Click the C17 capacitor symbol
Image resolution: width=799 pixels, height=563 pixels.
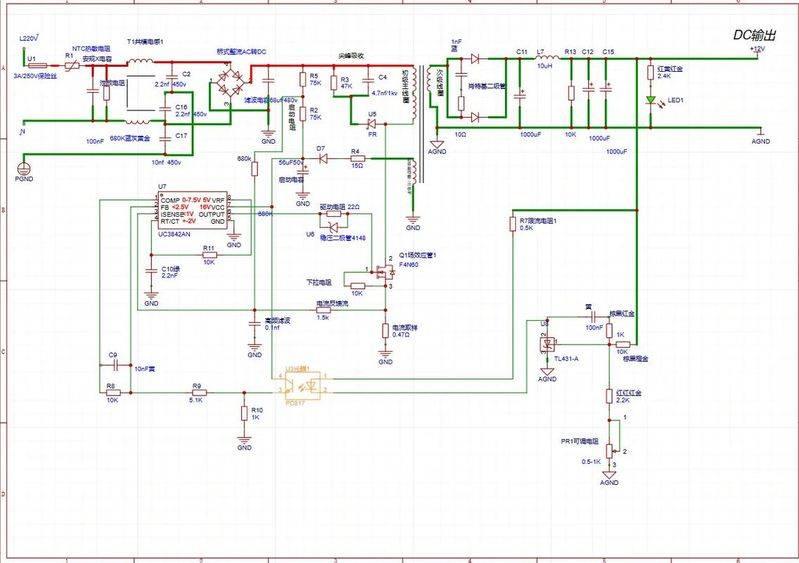(165, 138)
